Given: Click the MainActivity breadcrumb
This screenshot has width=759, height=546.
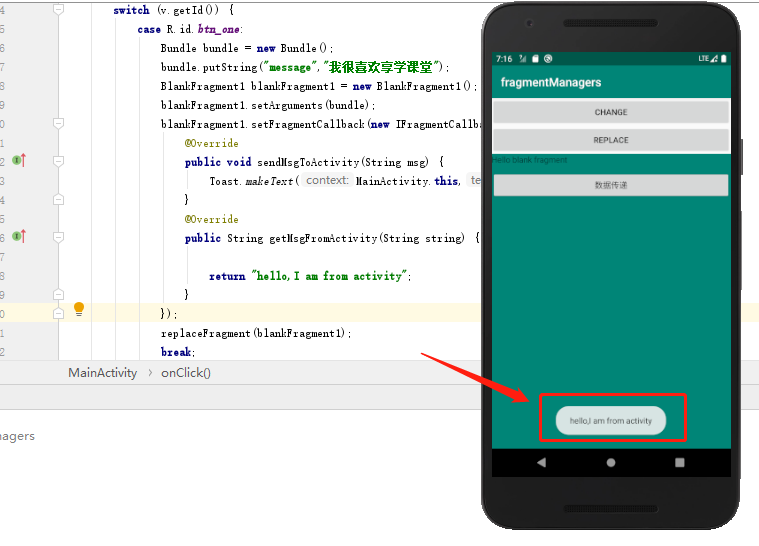Looking at the screenshot, I should point(103,373).
